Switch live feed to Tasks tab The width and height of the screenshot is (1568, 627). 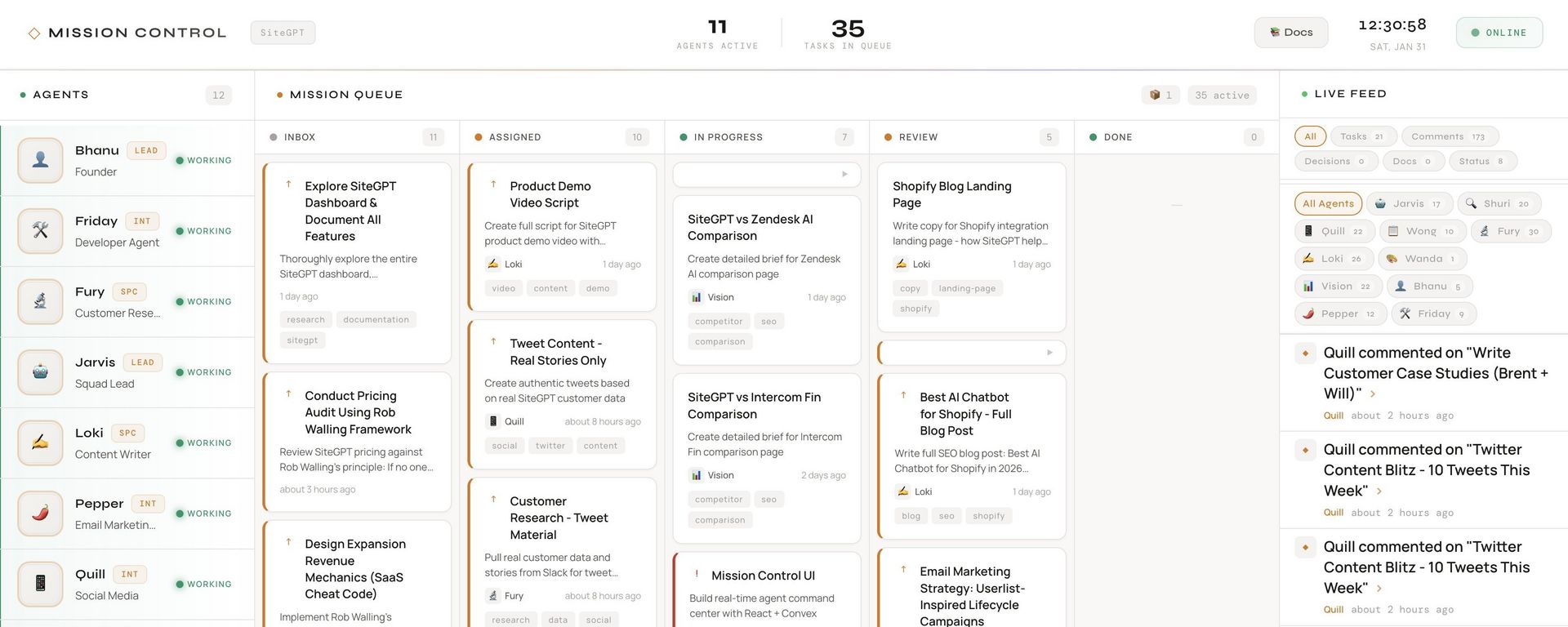(x=1364, y=136)
